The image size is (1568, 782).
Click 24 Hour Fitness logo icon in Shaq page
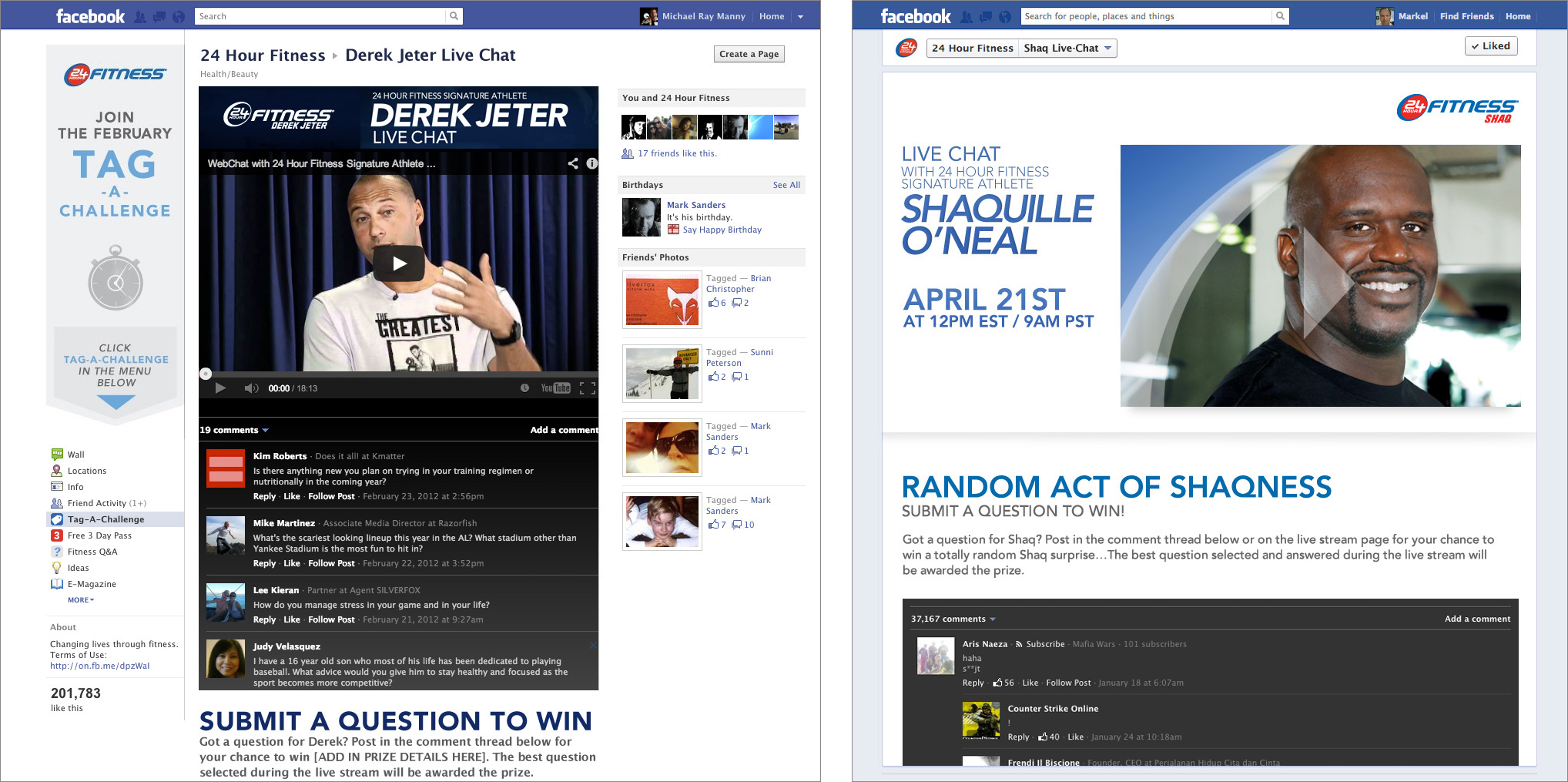click(x=906, y=48)
